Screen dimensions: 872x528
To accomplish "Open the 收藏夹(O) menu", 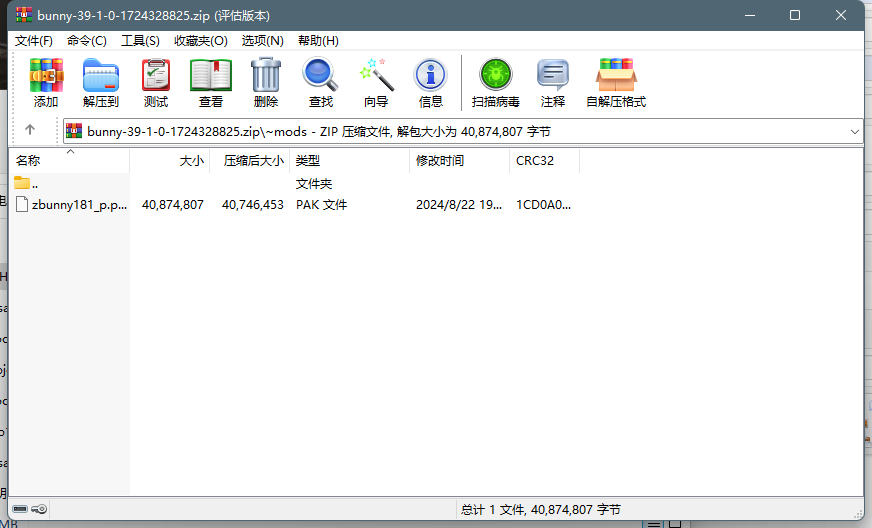I will (x=201, y=41).
